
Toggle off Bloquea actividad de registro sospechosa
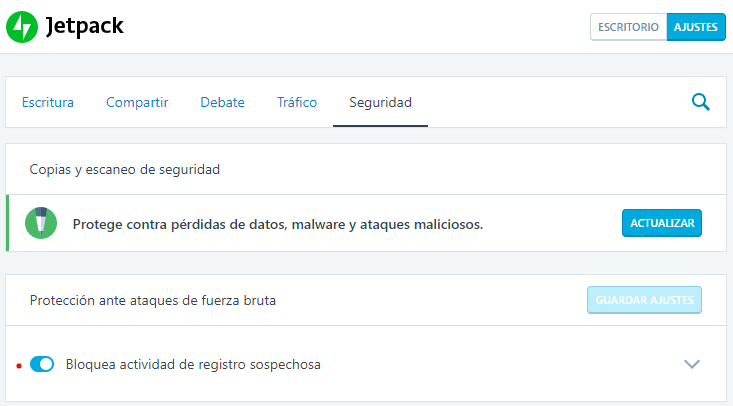click(x=42, y=364)
